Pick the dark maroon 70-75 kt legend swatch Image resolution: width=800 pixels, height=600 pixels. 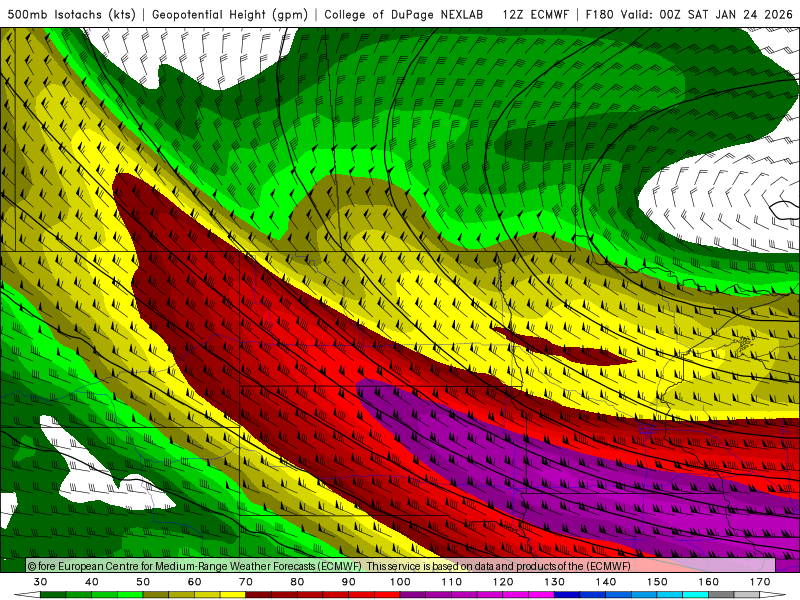pos(259,595)
